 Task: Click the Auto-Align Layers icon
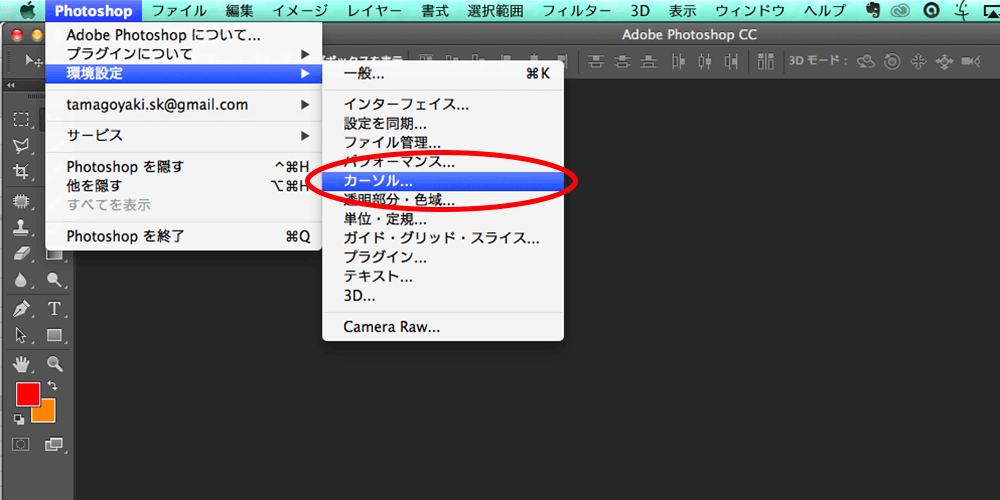click(765, 61)
